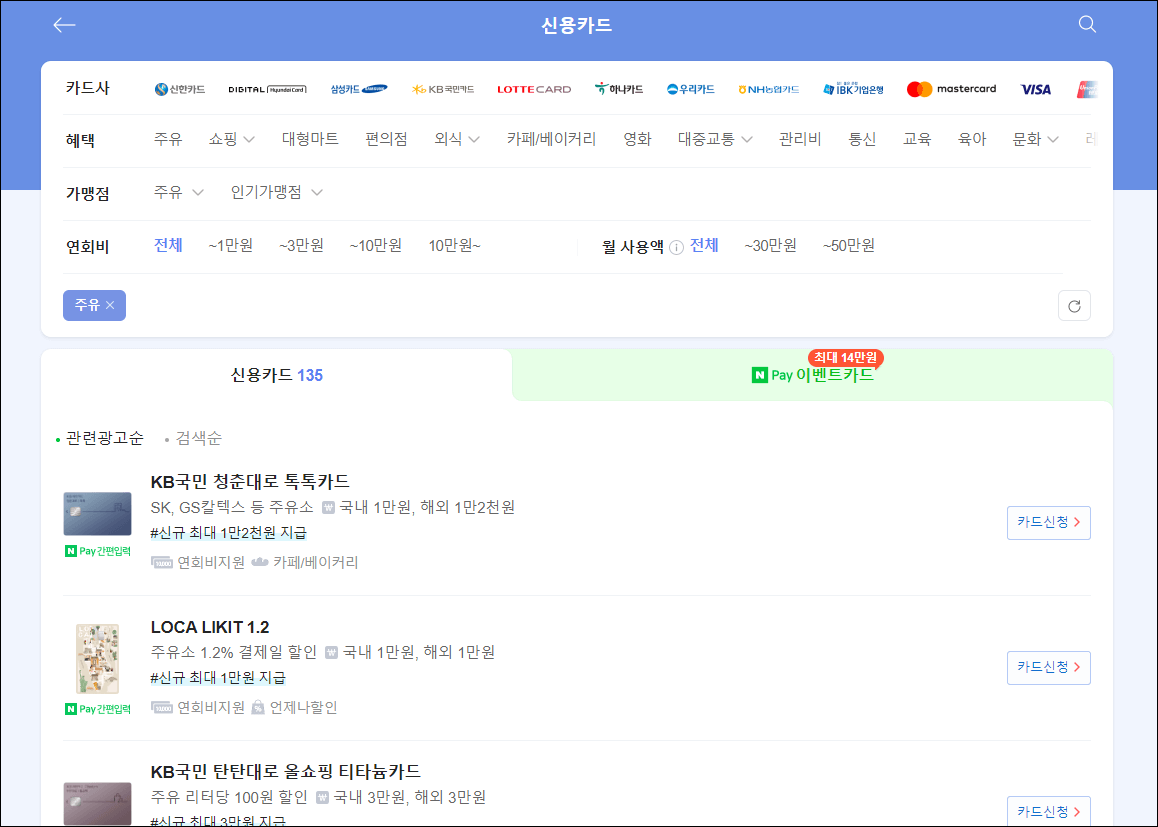Choose ~50만원 monthly spending

coord(849,245)
